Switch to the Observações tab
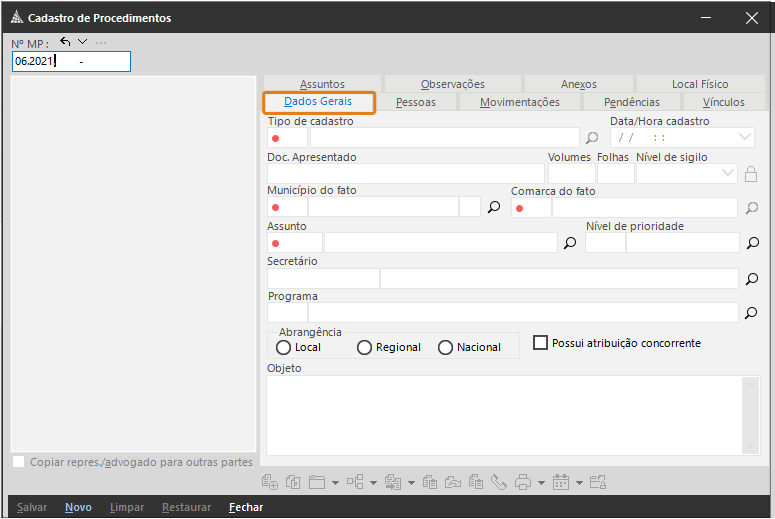 (453, 84)
